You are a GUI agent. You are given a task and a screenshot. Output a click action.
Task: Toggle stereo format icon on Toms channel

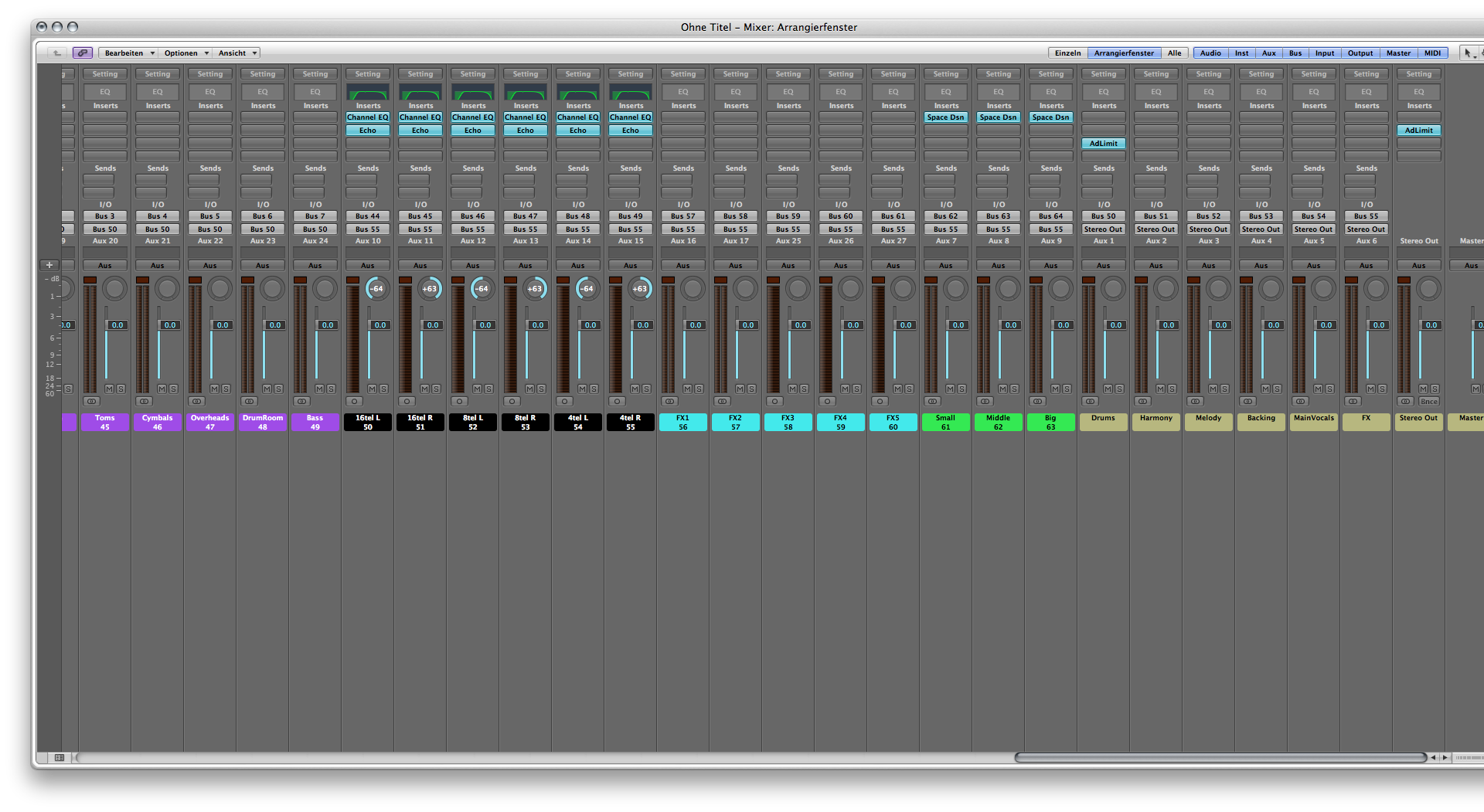[92, 402]
